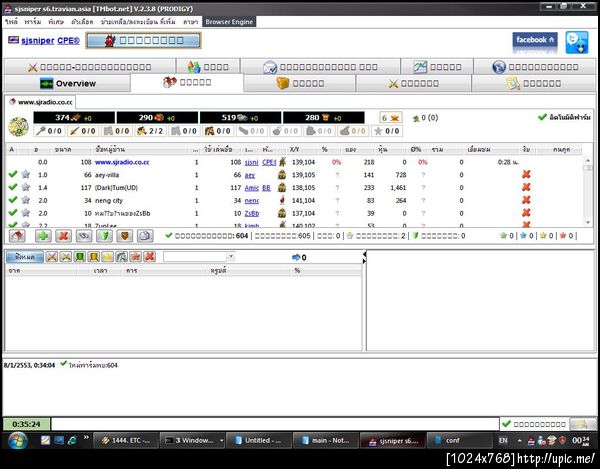Click the filter combo box text field
This screenshot has height=469, width=600.
pos(195,257)
